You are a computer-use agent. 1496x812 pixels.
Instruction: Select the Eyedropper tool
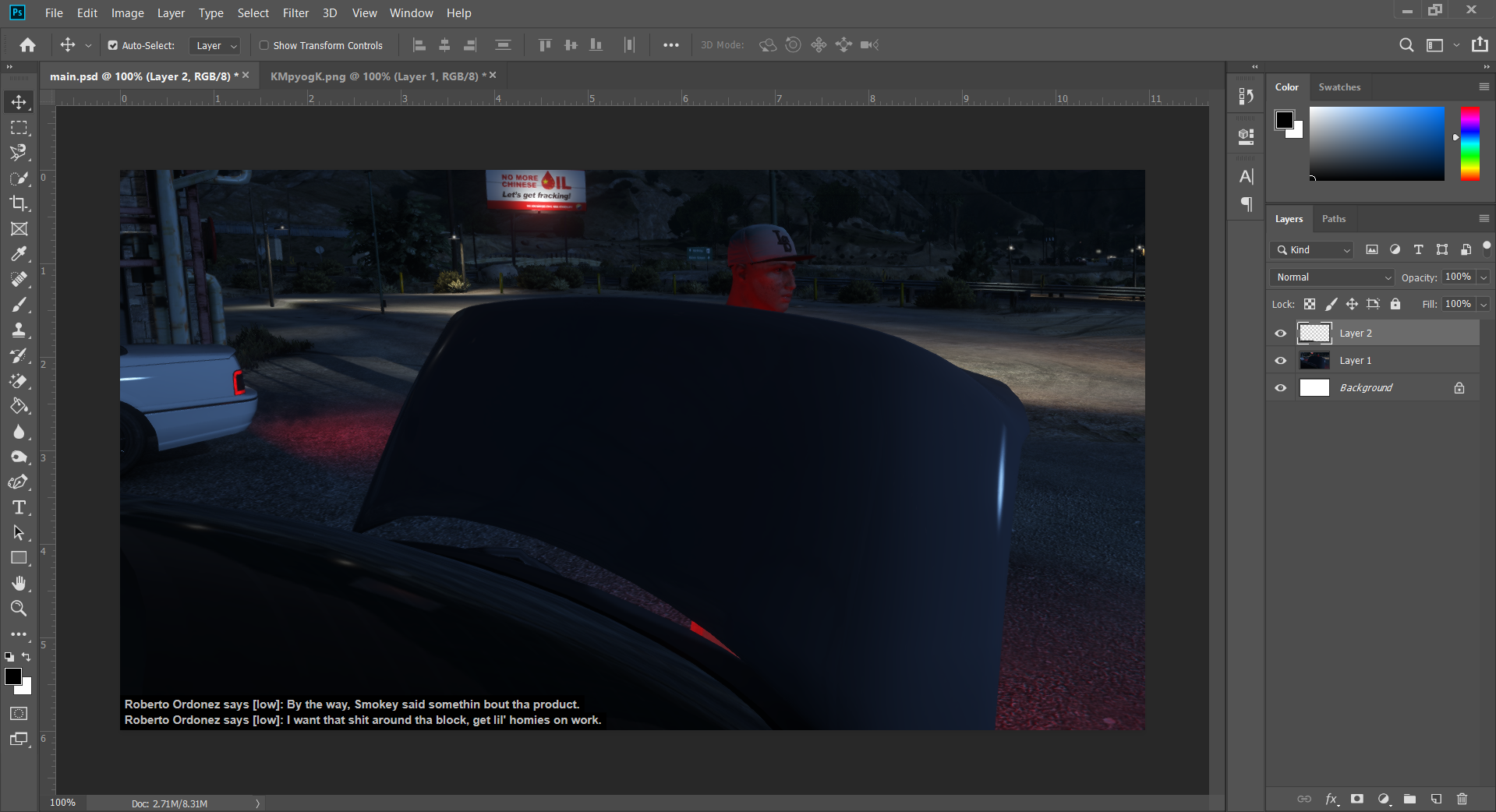click(x=19, y=254)
